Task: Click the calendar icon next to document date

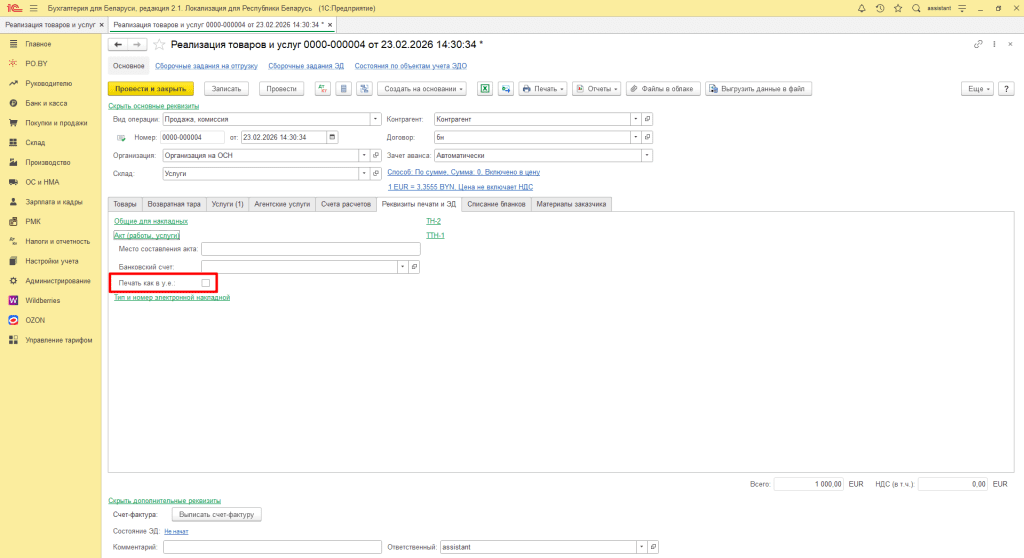Action: pyautogui.click(x=332, y=137)
